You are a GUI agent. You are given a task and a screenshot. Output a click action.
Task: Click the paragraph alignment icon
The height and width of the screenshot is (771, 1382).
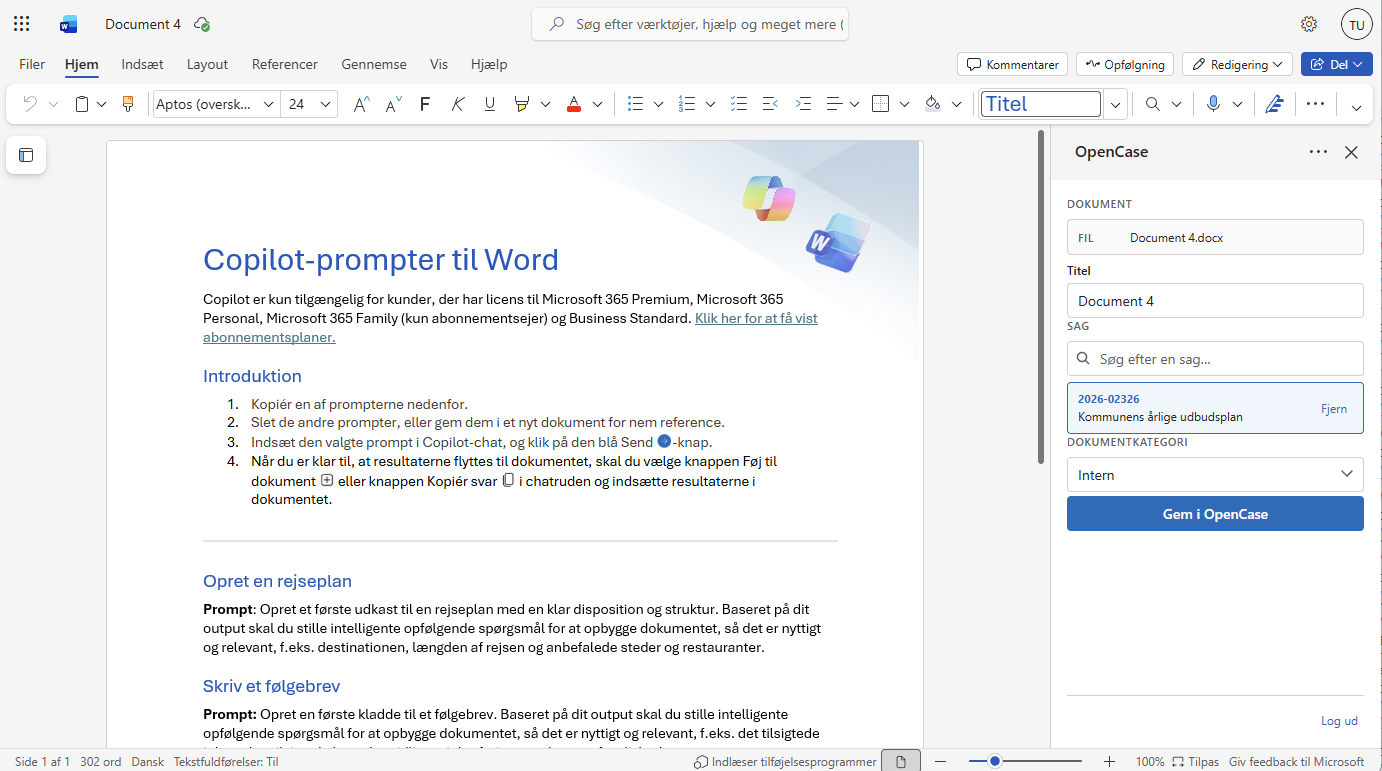click(834, 104)
